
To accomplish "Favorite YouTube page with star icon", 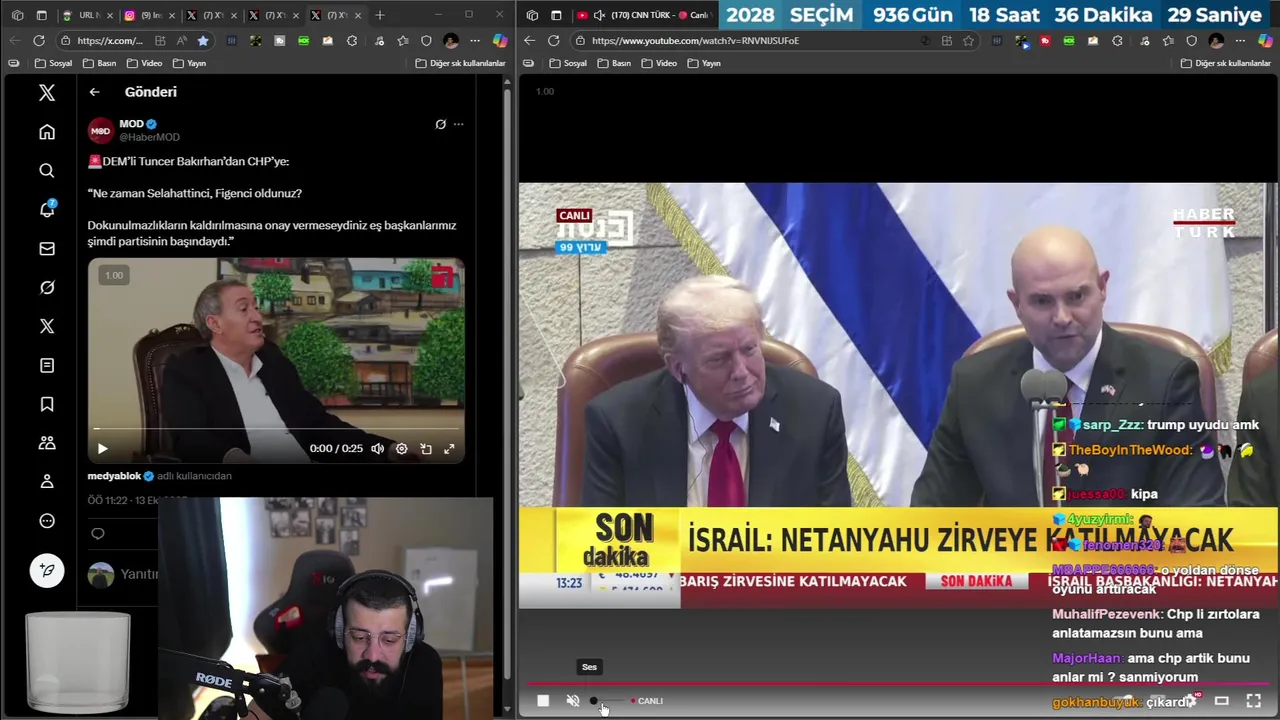I will tap(968, 41).
